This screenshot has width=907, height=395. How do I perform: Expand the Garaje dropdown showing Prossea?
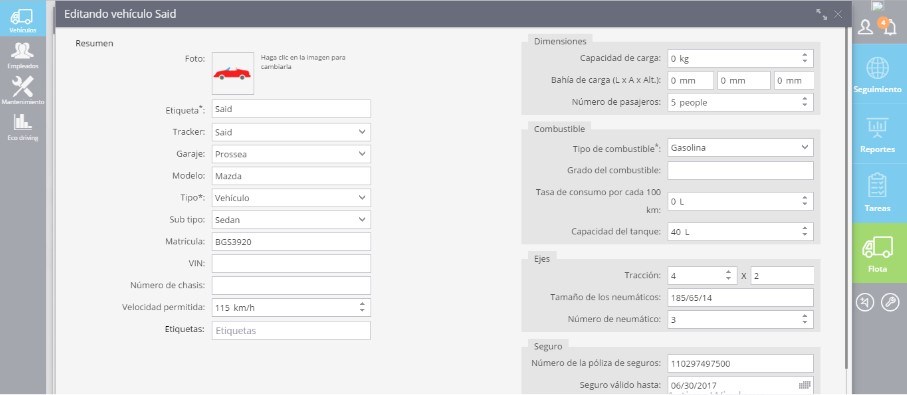coord(291,154)
